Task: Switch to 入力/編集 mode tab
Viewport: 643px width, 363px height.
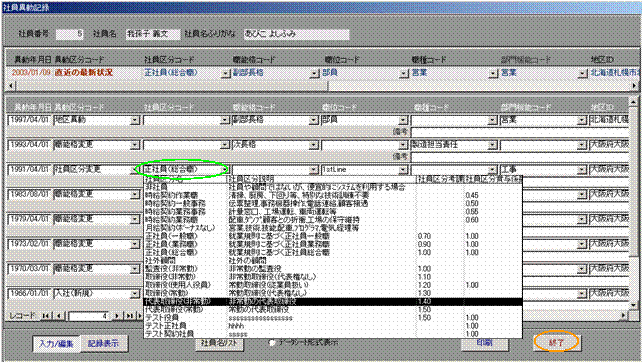Action: tap(56, 344)
